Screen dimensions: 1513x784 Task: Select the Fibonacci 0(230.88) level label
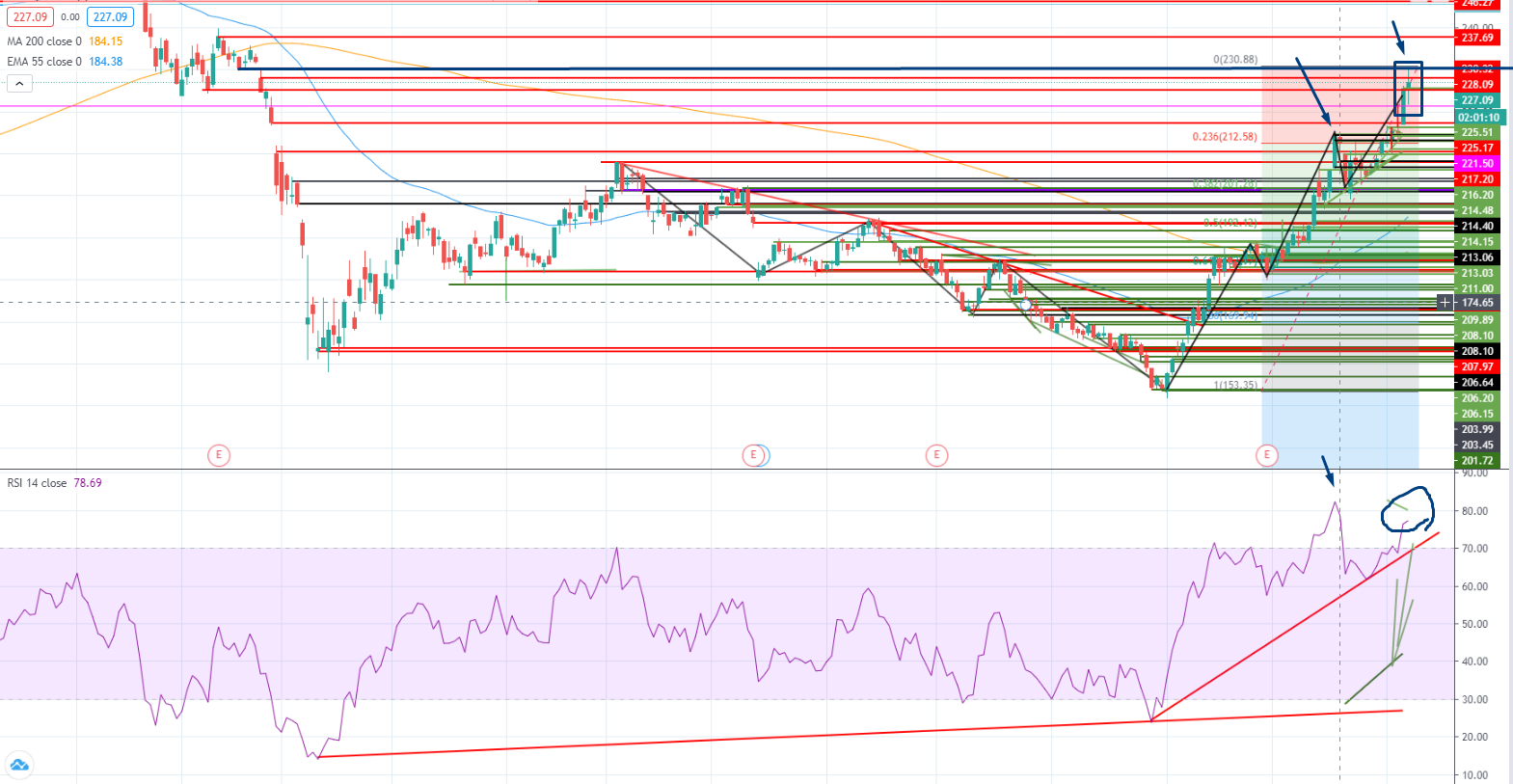click(1234, 60)
